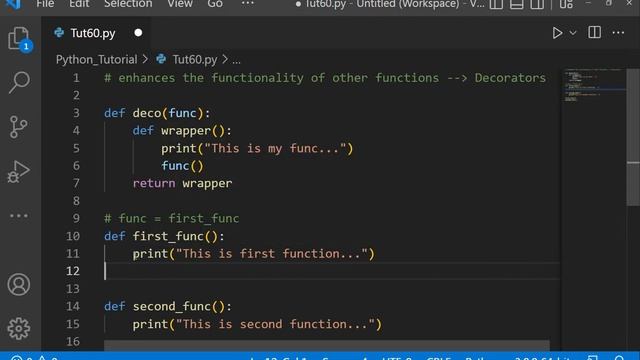This screenshot has height=360, width=640.
Task: Click the comment '# func = first_func'
Action: 171,218
